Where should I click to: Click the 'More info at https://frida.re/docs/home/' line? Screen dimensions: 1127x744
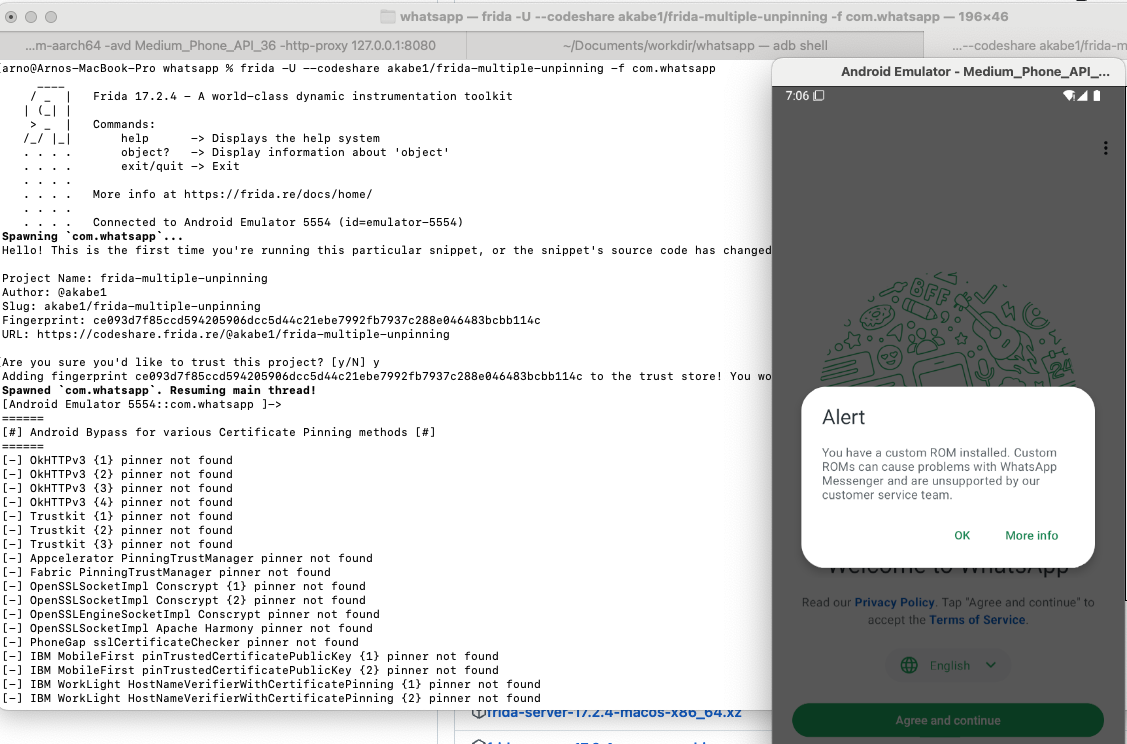pyautogui.click(x=232, y=194)
